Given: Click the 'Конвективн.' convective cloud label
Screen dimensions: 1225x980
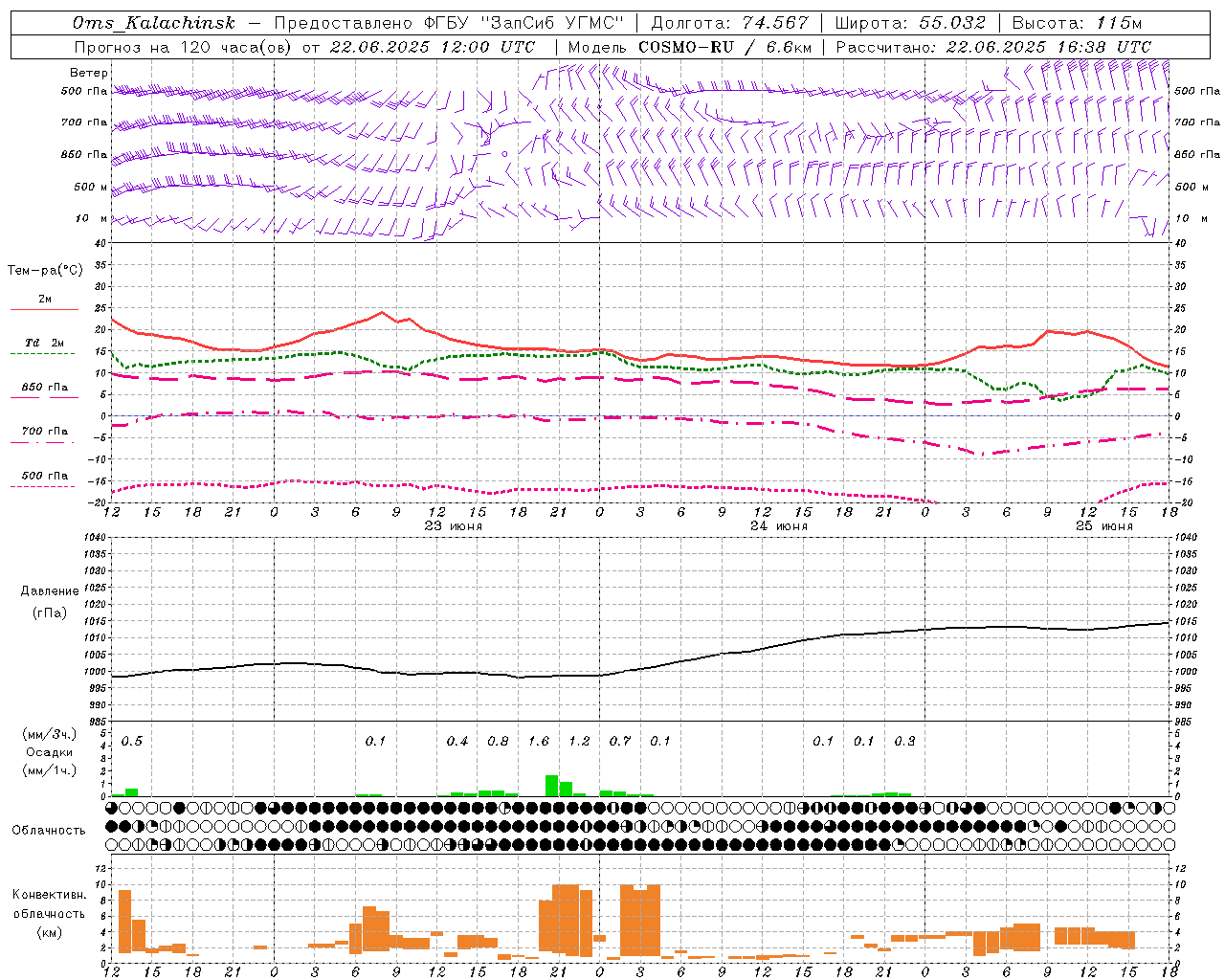Looking at the screenshot, I should pyautogui.click(x=49, y=895).
